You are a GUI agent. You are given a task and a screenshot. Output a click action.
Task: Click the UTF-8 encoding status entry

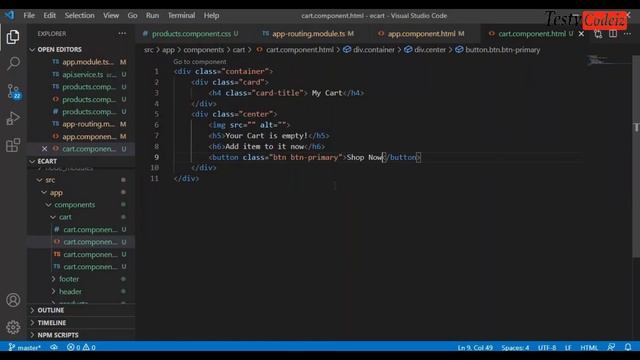tap(547, 347)
